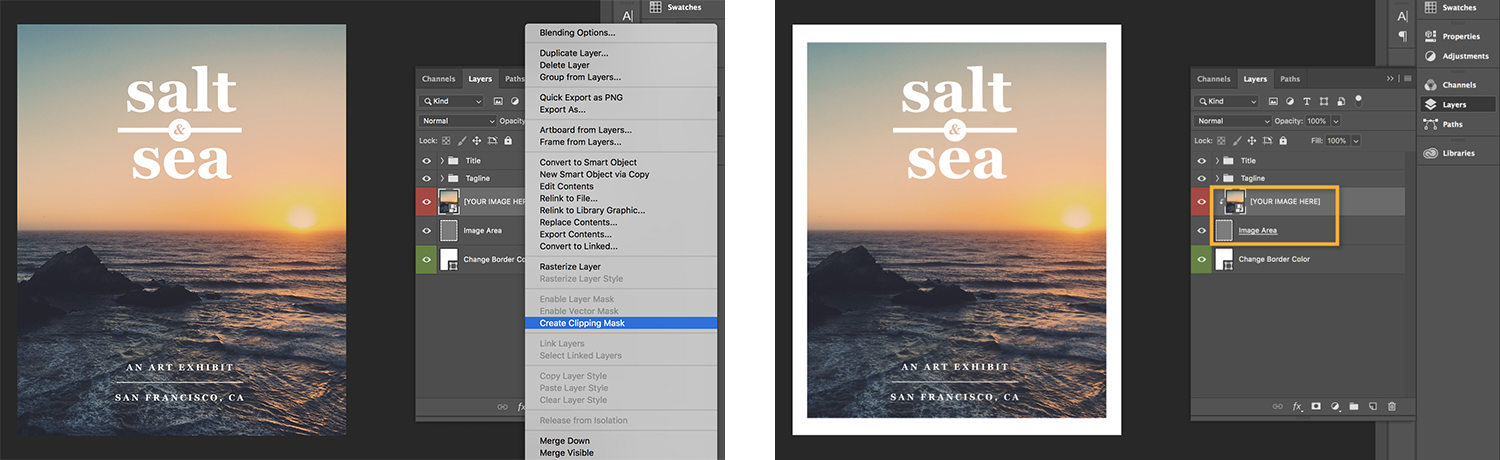Click the new group folder icon at panel bottom
The width and height of the screenshot is (1500, 460).
(1354, 407)
